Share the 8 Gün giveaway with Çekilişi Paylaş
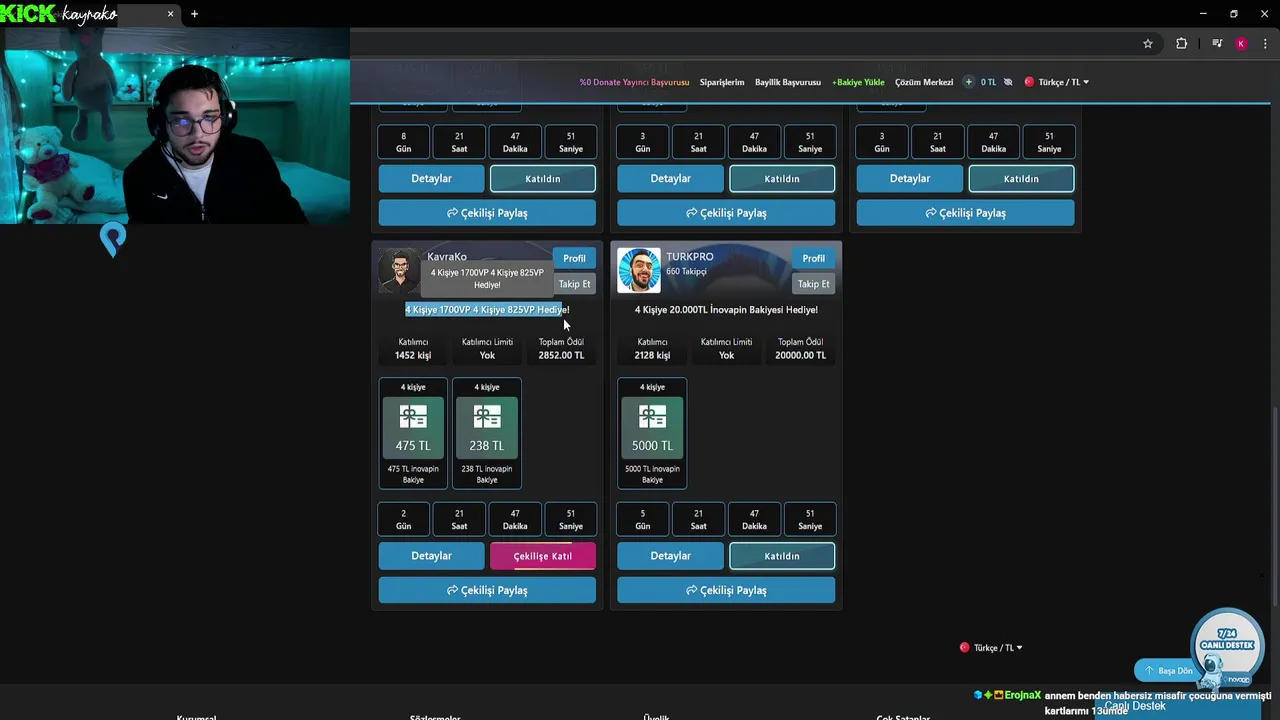This screenshot has height=720, width=1280. tap(487, 213)
